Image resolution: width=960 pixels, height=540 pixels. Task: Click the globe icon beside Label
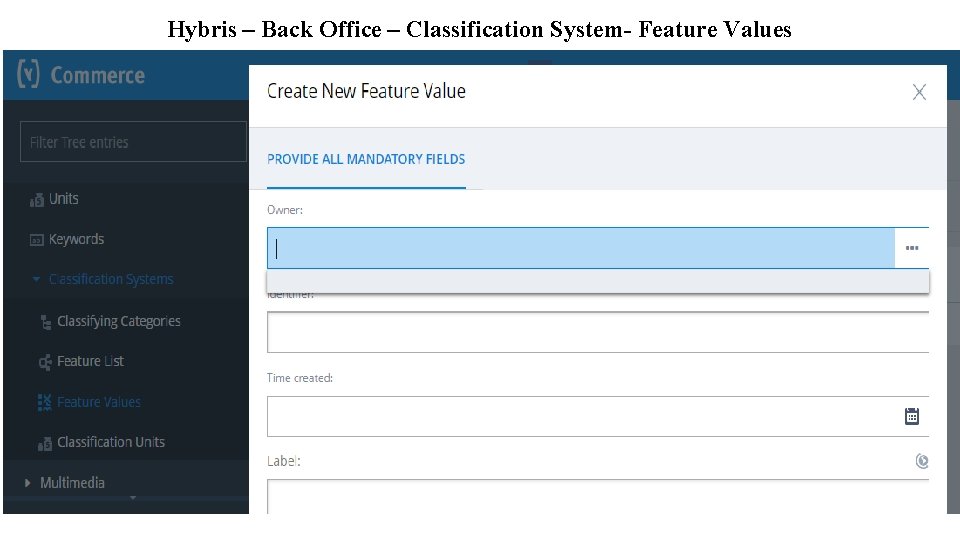pyautogui.click(x=921, y=461)
